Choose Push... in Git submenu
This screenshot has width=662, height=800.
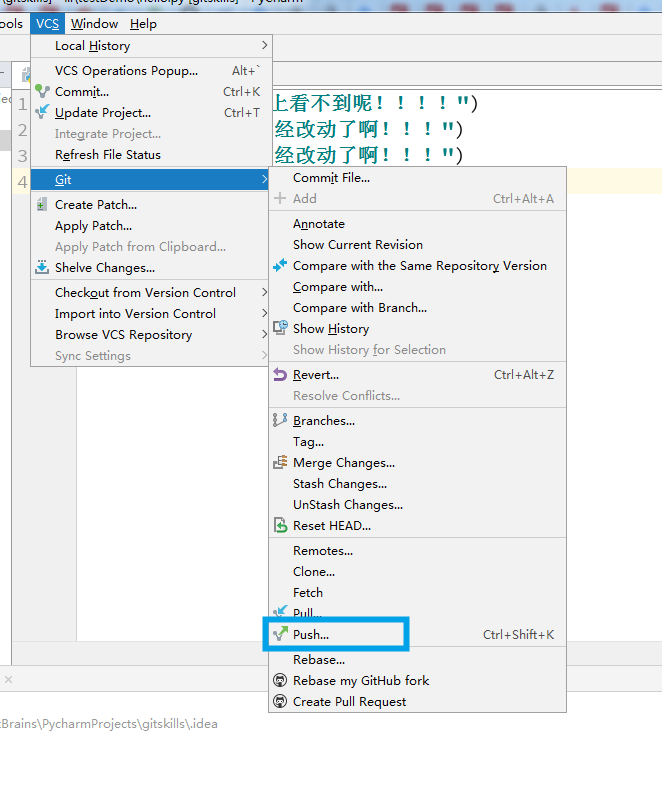(417, 634)
